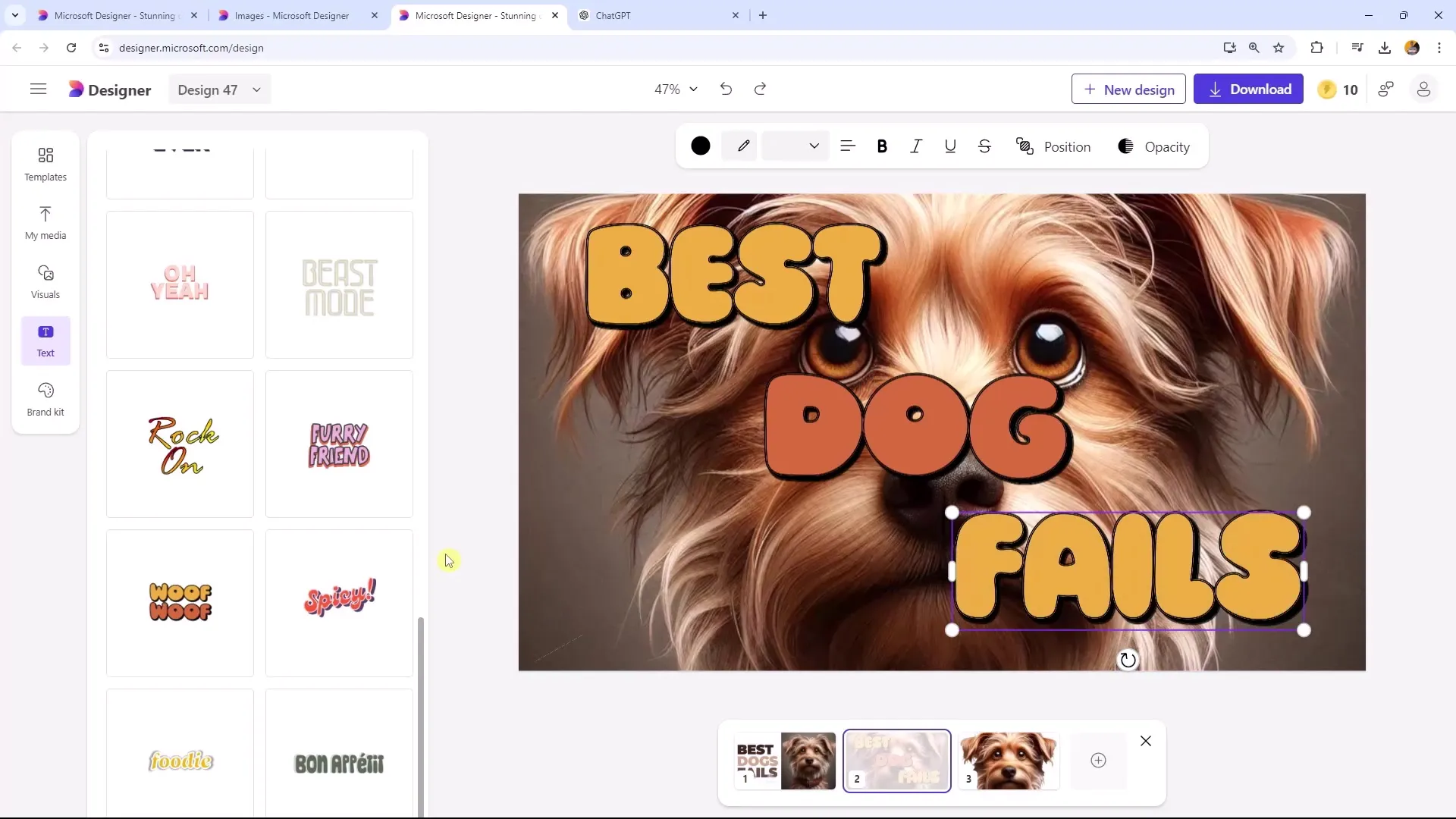Open a new browser tab
The image size is (1456, 819).
pyautogui.click(x=763, y=15)
